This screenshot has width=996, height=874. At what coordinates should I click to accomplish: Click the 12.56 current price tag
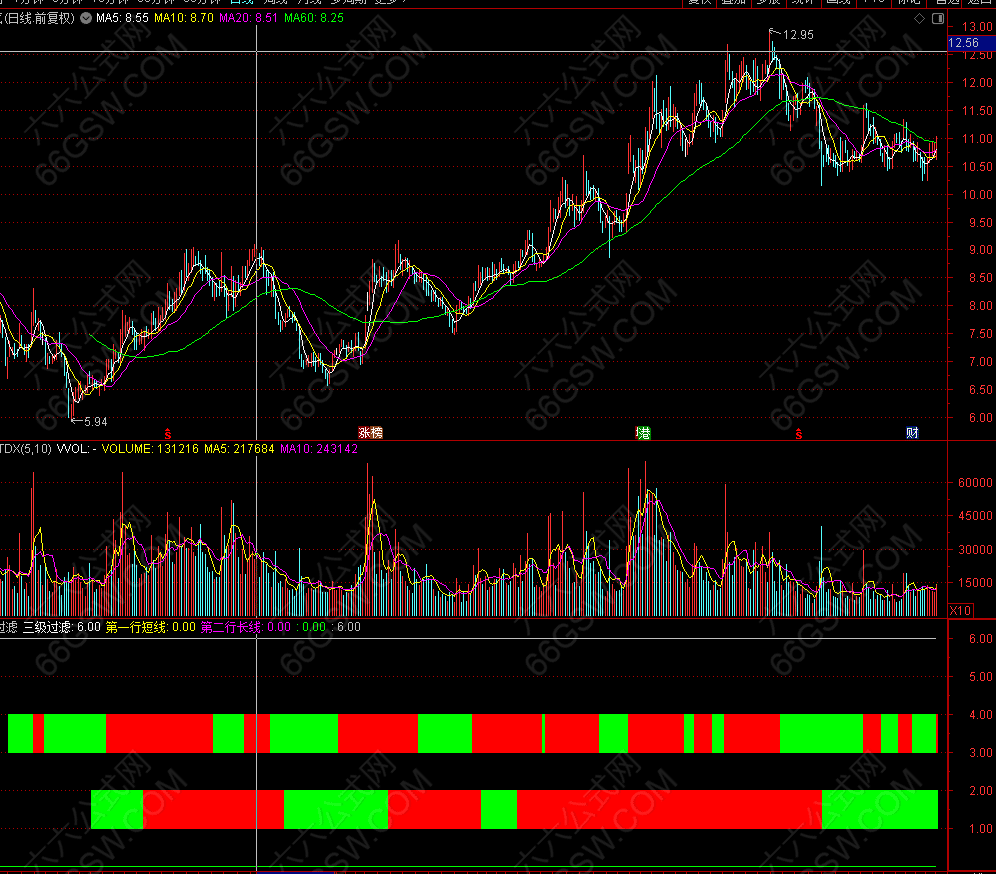point(963,43)
